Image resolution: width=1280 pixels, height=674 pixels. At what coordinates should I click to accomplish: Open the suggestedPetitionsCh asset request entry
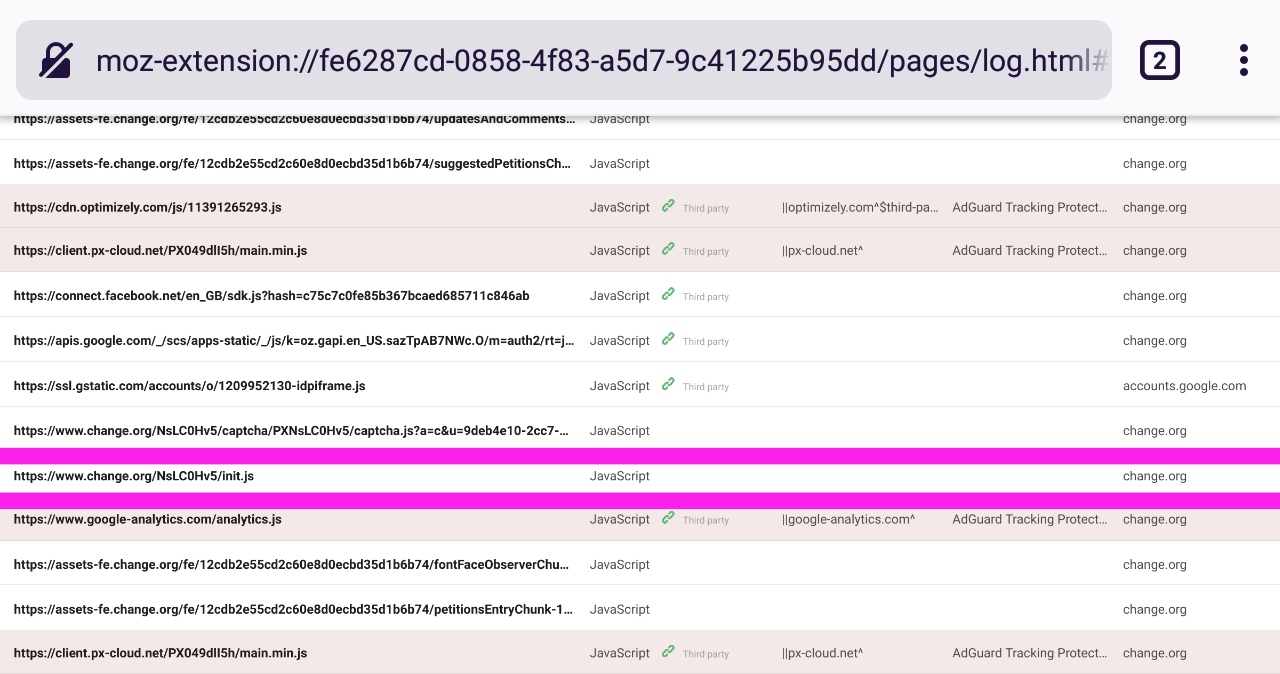tap(293, 163)
